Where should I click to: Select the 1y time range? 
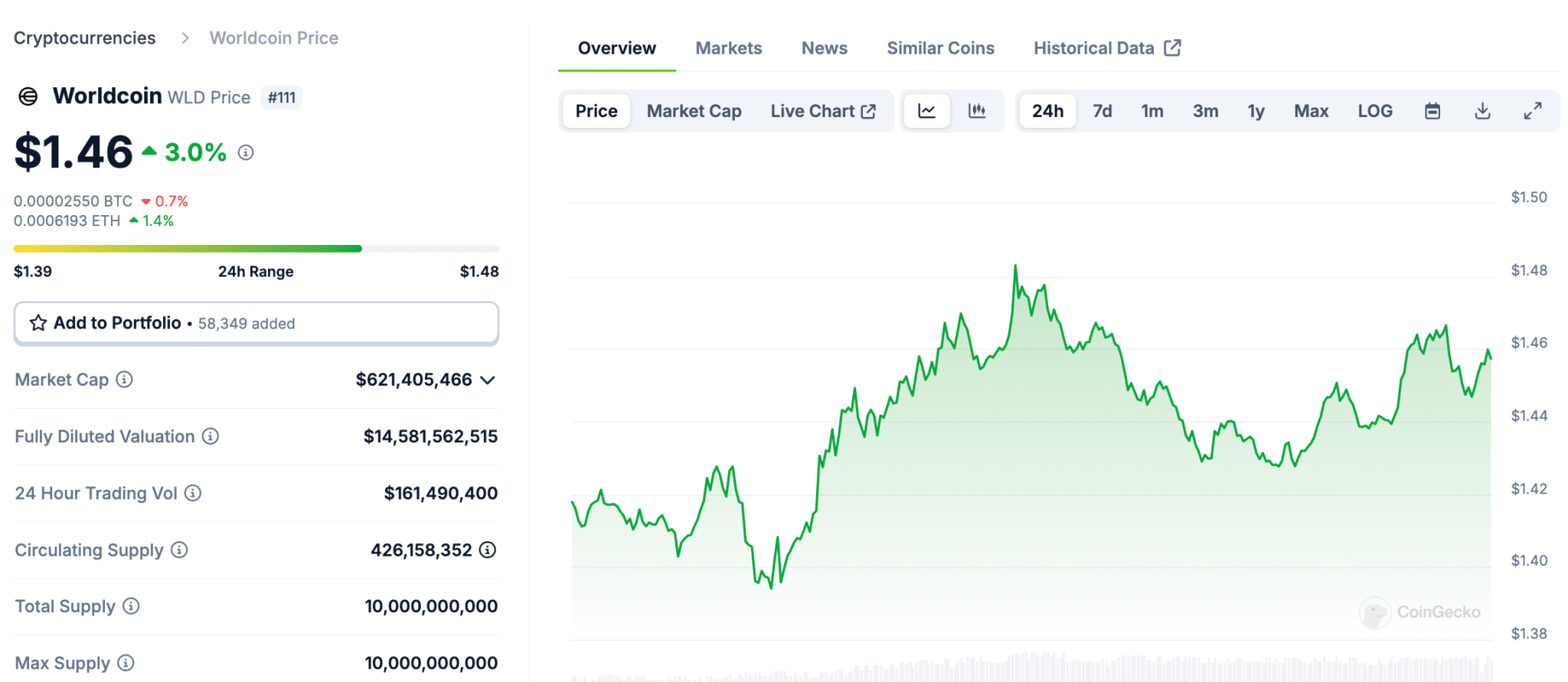pyautogui.click(x=1256, y=111)
